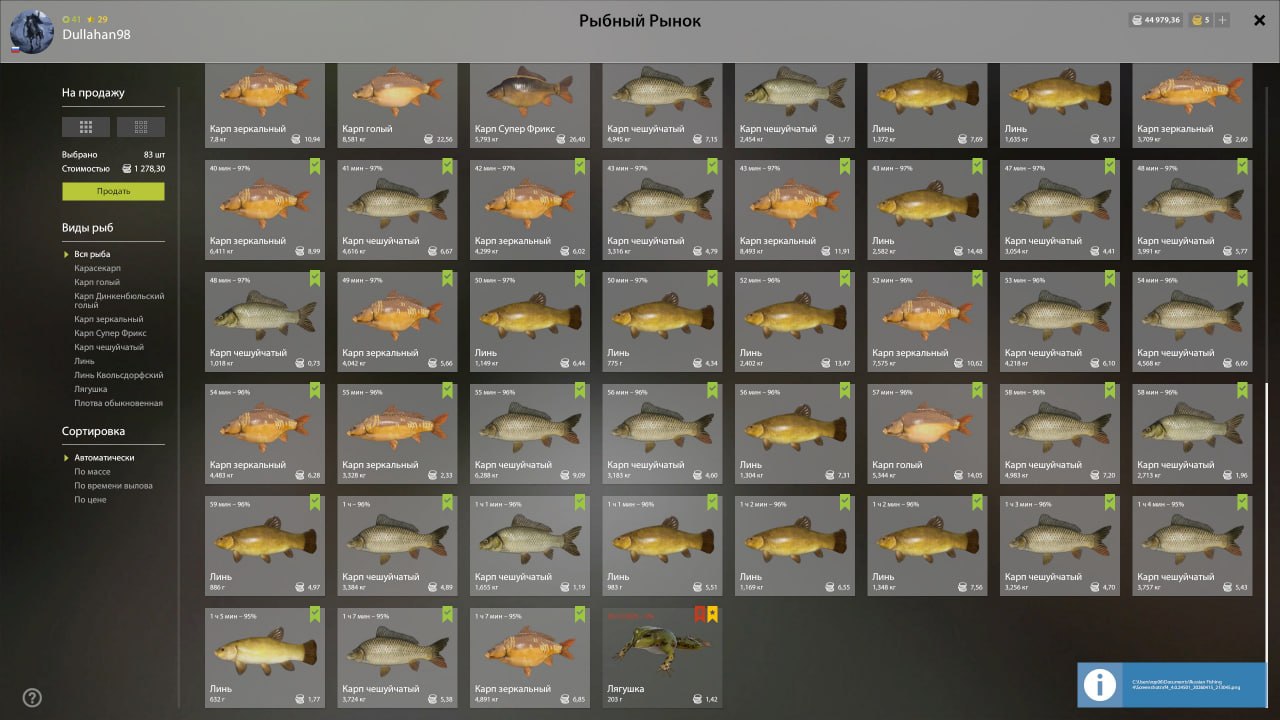Image resolution: width=1280 pixels, height=720 pixels.
Task: Filter fish list by Карп зеркальный
Action: pyautogui.click(x=108, y=319)
